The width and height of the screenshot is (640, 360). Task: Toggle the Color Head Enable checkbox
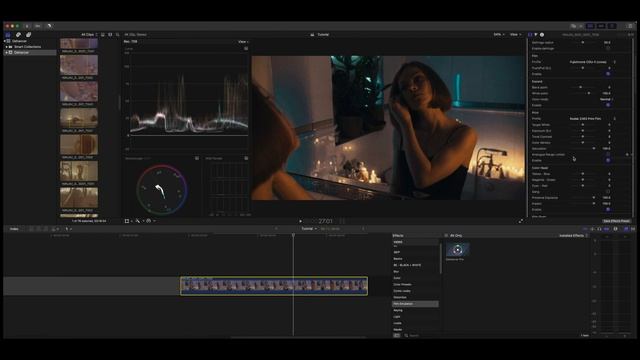point(608,209)
